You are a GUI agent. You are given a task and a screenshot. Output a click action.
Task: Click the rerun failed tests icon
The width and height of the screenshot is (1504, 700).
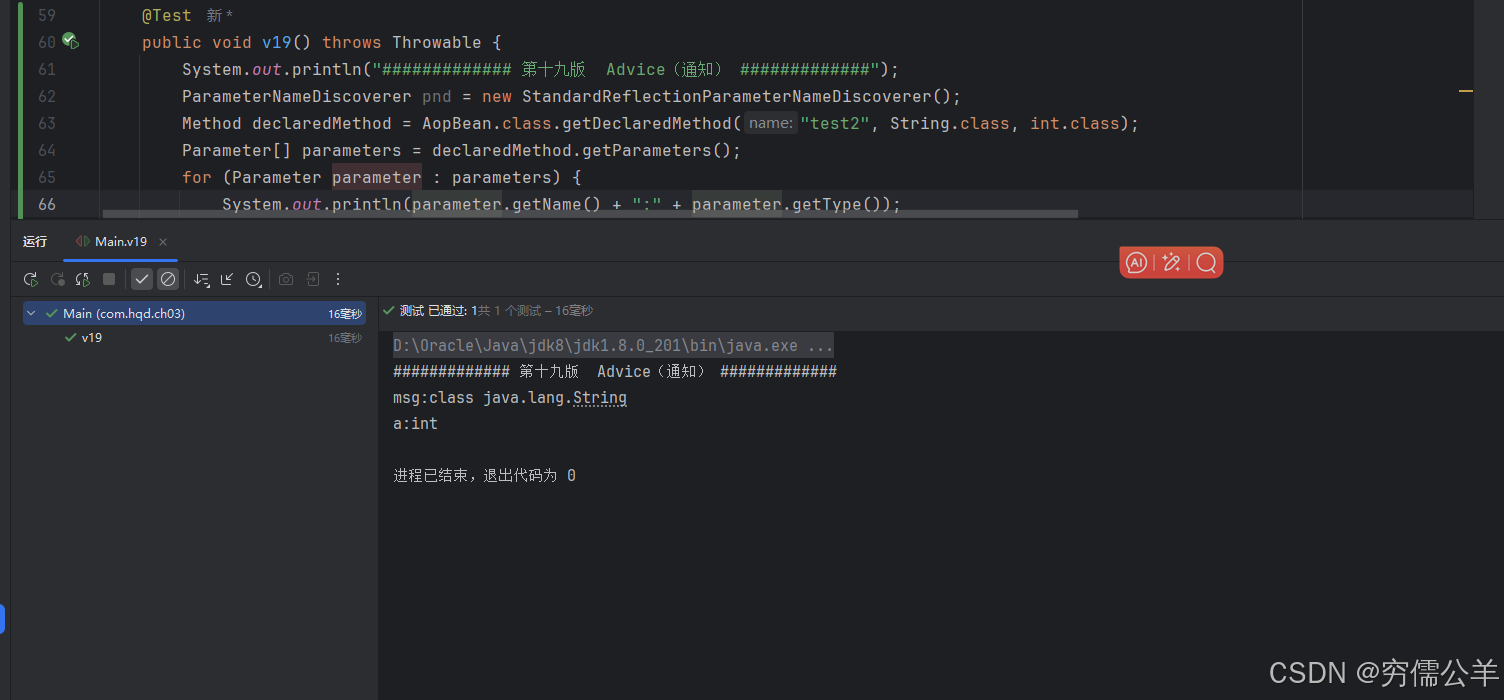(x=57, y=279)
